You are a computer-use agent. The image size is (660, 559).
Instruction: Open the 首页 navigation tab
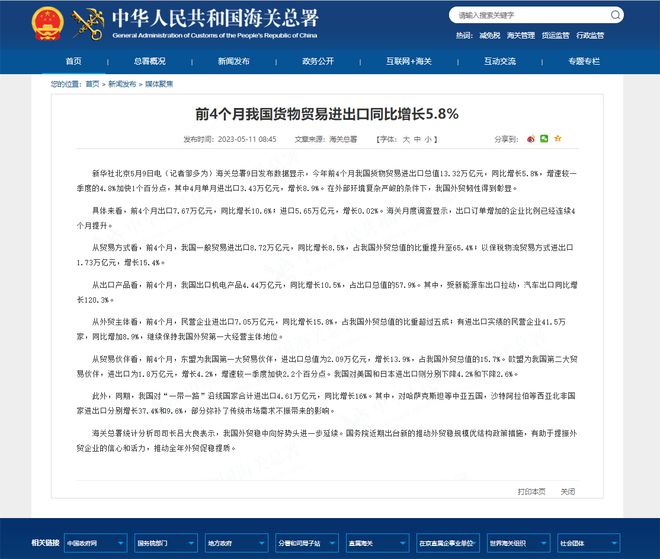click(x=74, y=61)
